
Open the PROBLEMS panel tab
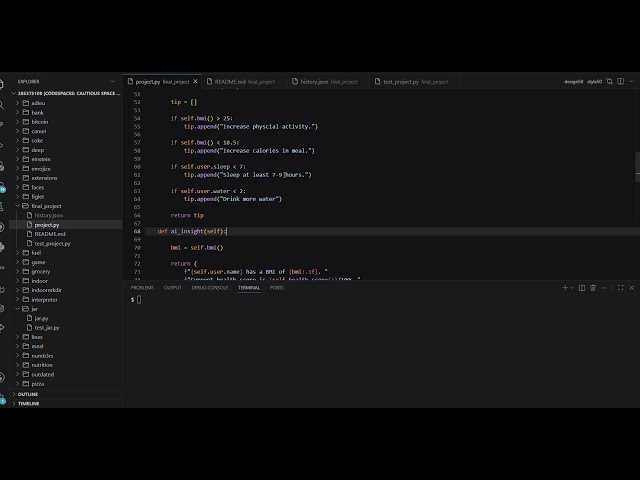point(142,288)
